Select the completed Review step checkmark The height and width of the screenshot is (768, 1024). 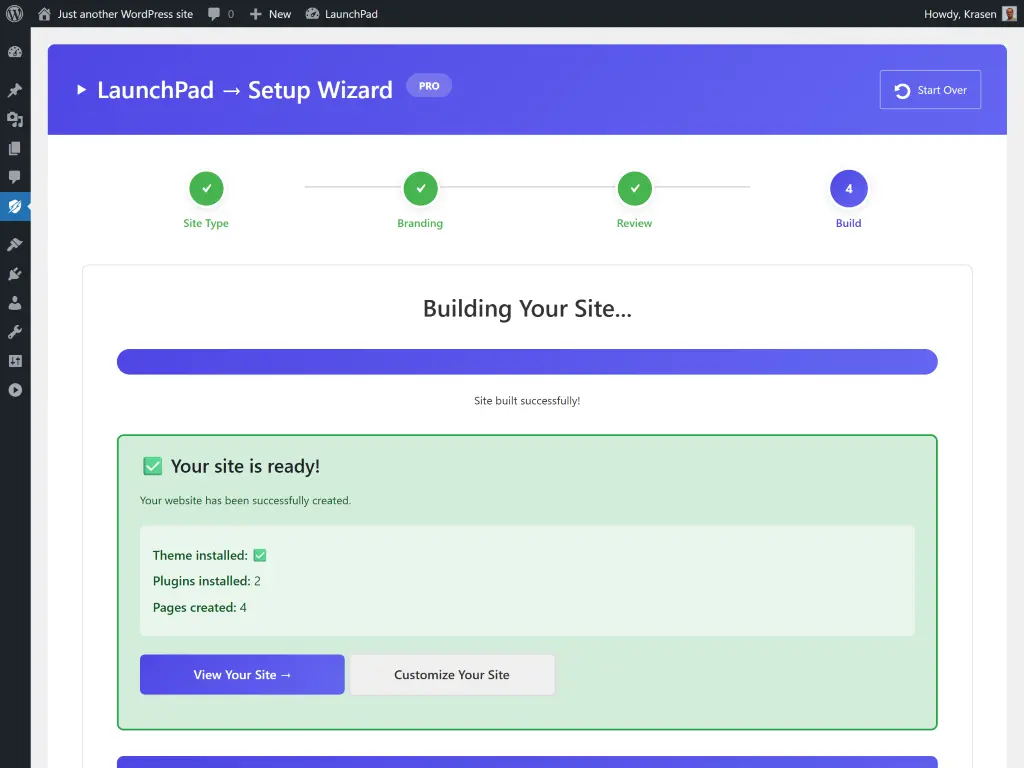(634, 188)
